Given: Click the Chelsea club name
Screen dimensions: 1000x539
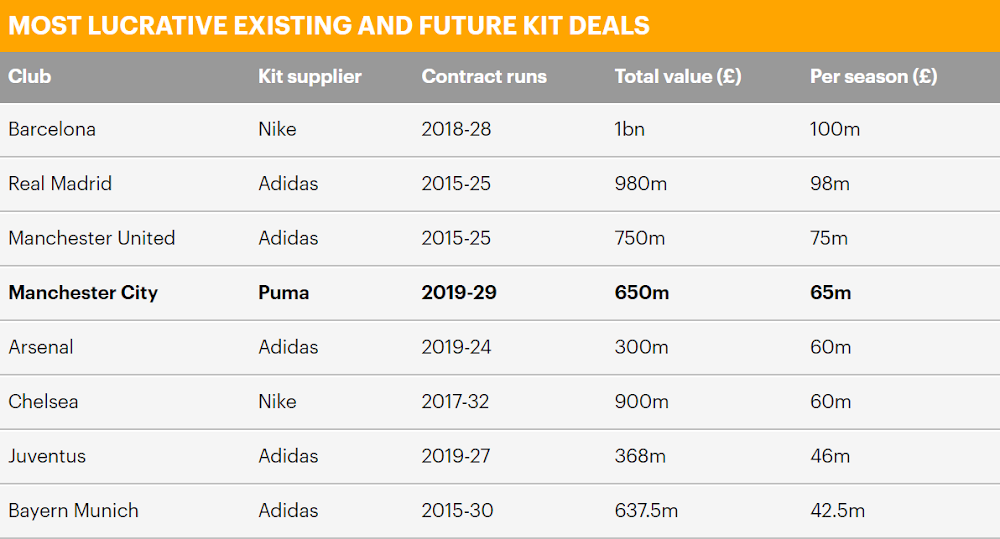Looking at the screenshot, I should point(43,402).
